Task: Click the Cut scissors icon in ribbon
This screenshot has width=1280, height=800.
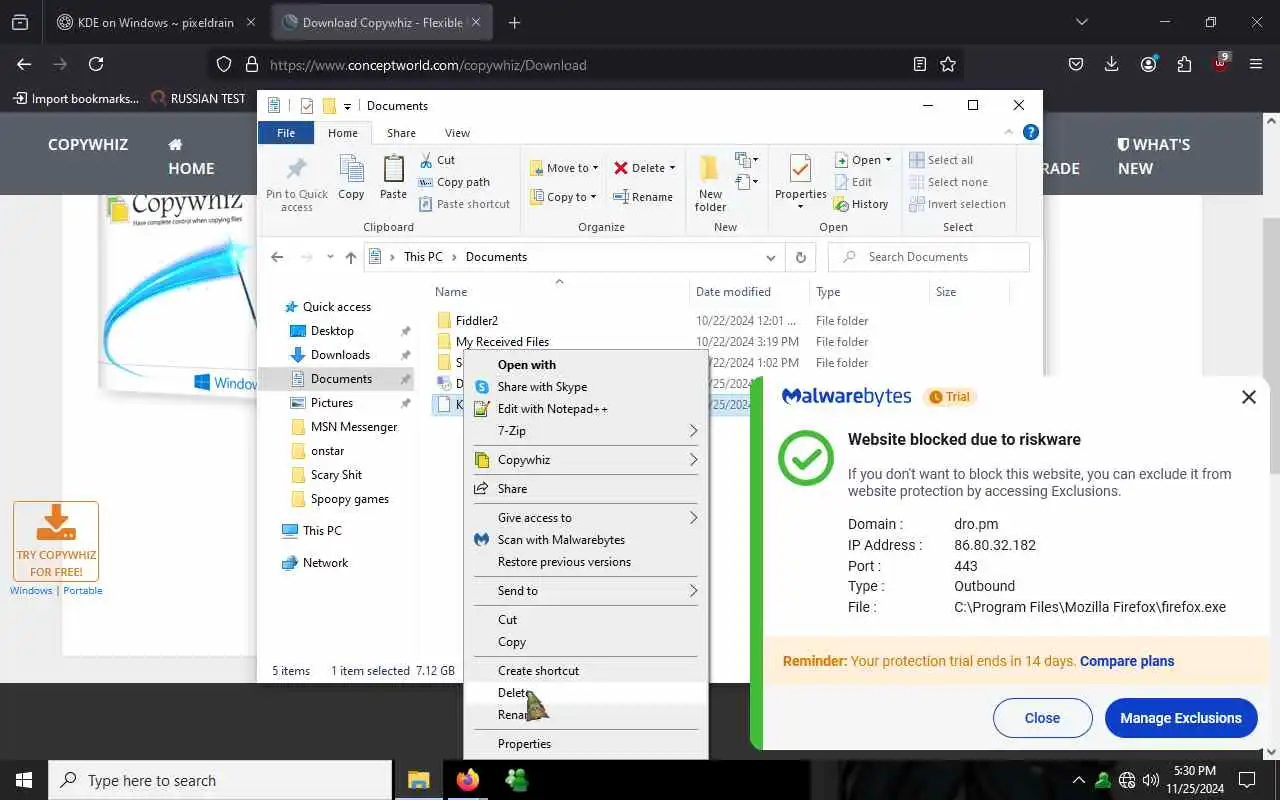Action: point(426,160)
